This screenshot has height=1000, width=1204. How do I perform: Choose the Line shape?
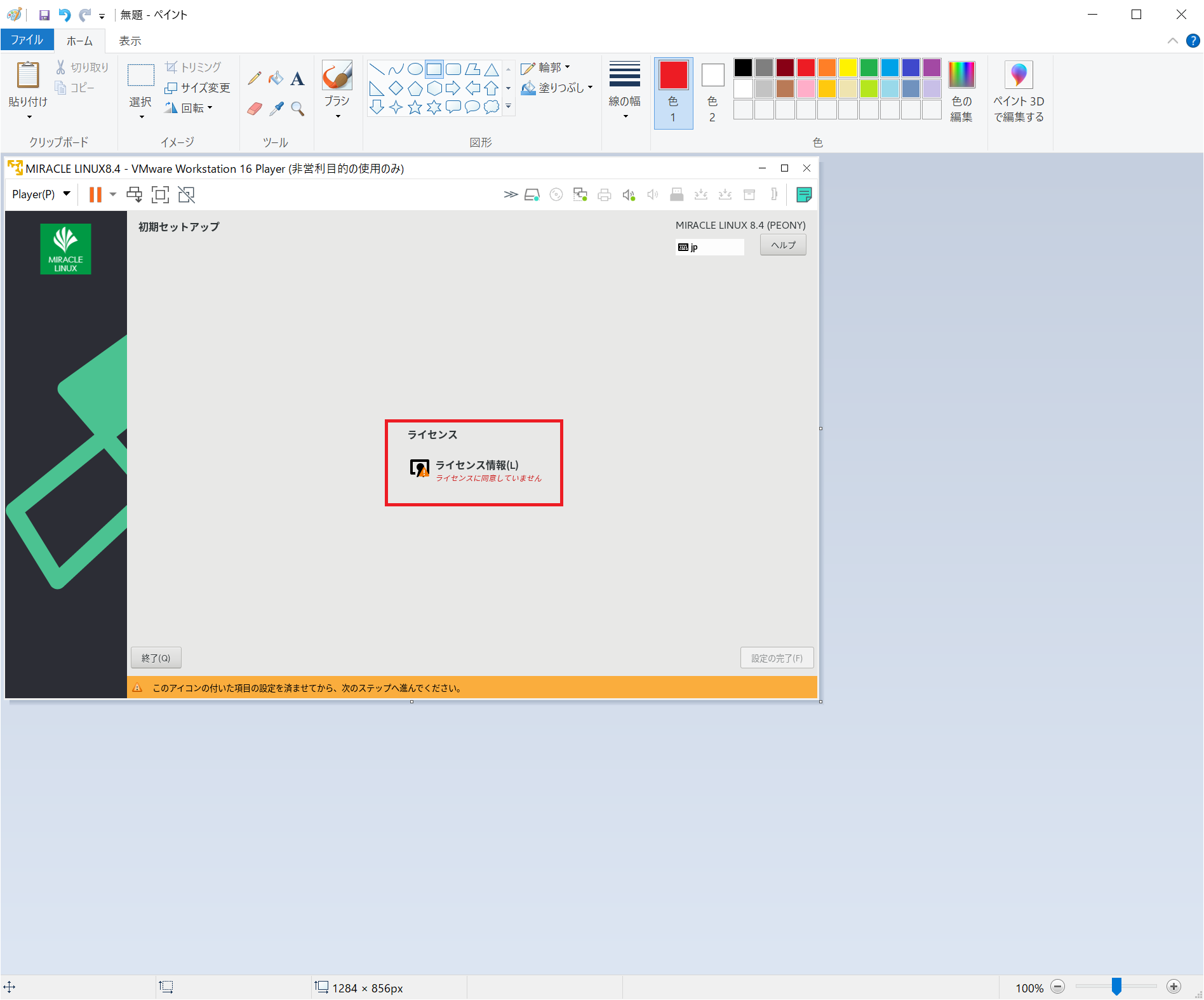pyautogui.click(x=377, y=69)
